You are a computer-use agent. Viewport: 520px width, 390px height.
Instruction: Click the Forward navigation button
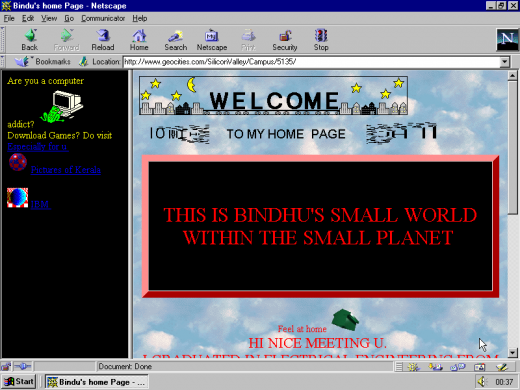click(x=66, y=40)
